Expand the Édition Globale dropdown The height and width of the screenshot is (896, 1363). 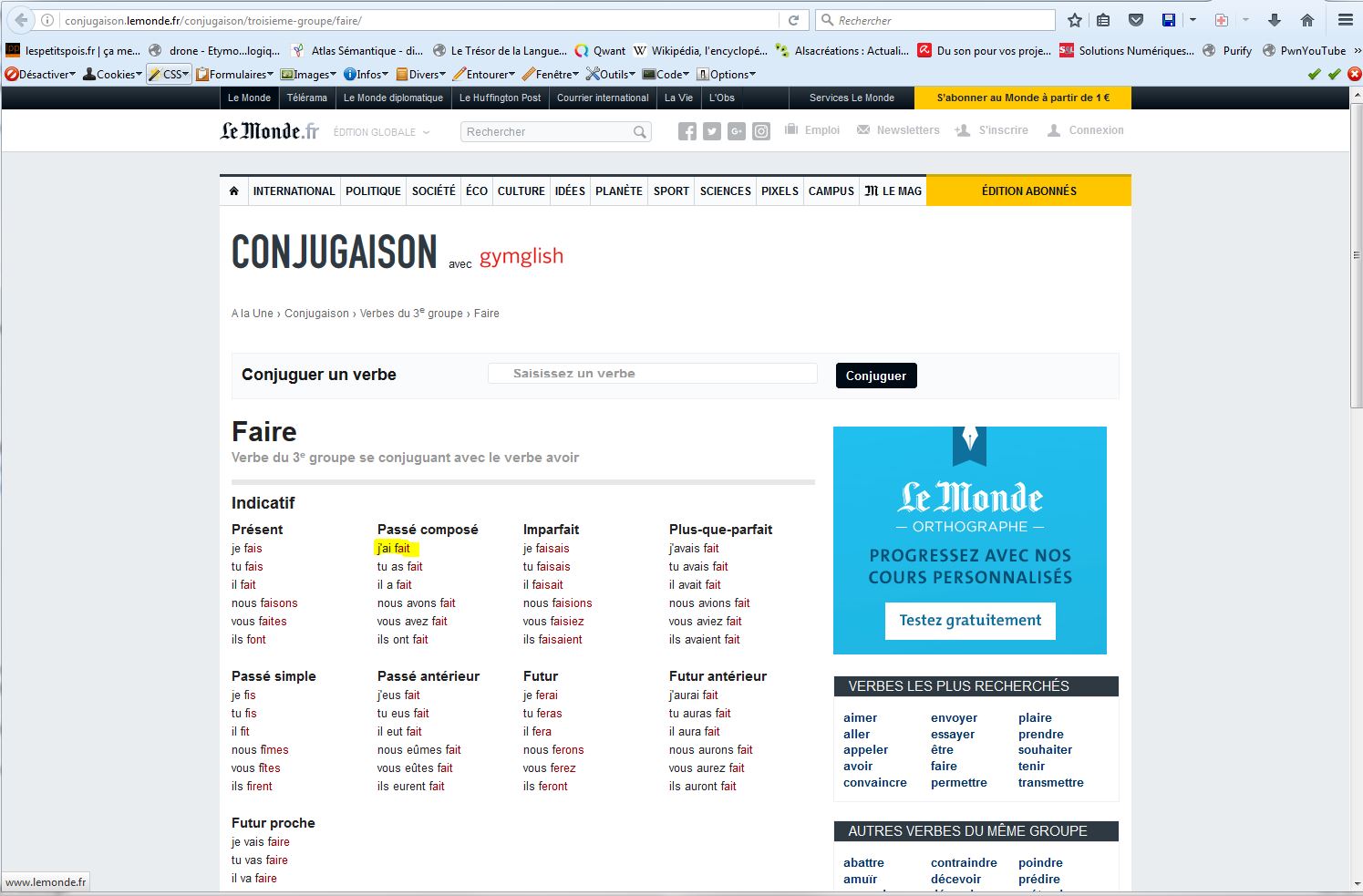point(381,132)
